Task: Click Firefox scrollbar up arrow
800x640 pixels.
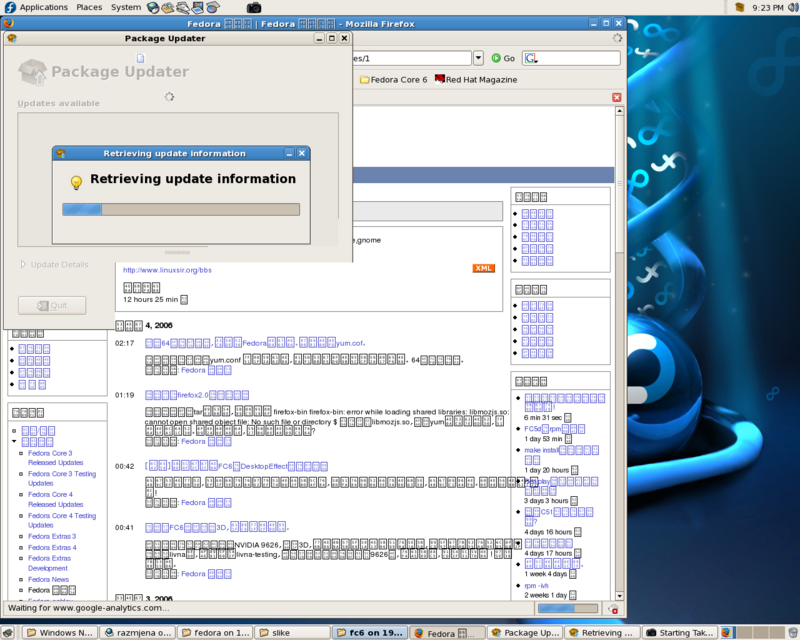Action: 619,111
